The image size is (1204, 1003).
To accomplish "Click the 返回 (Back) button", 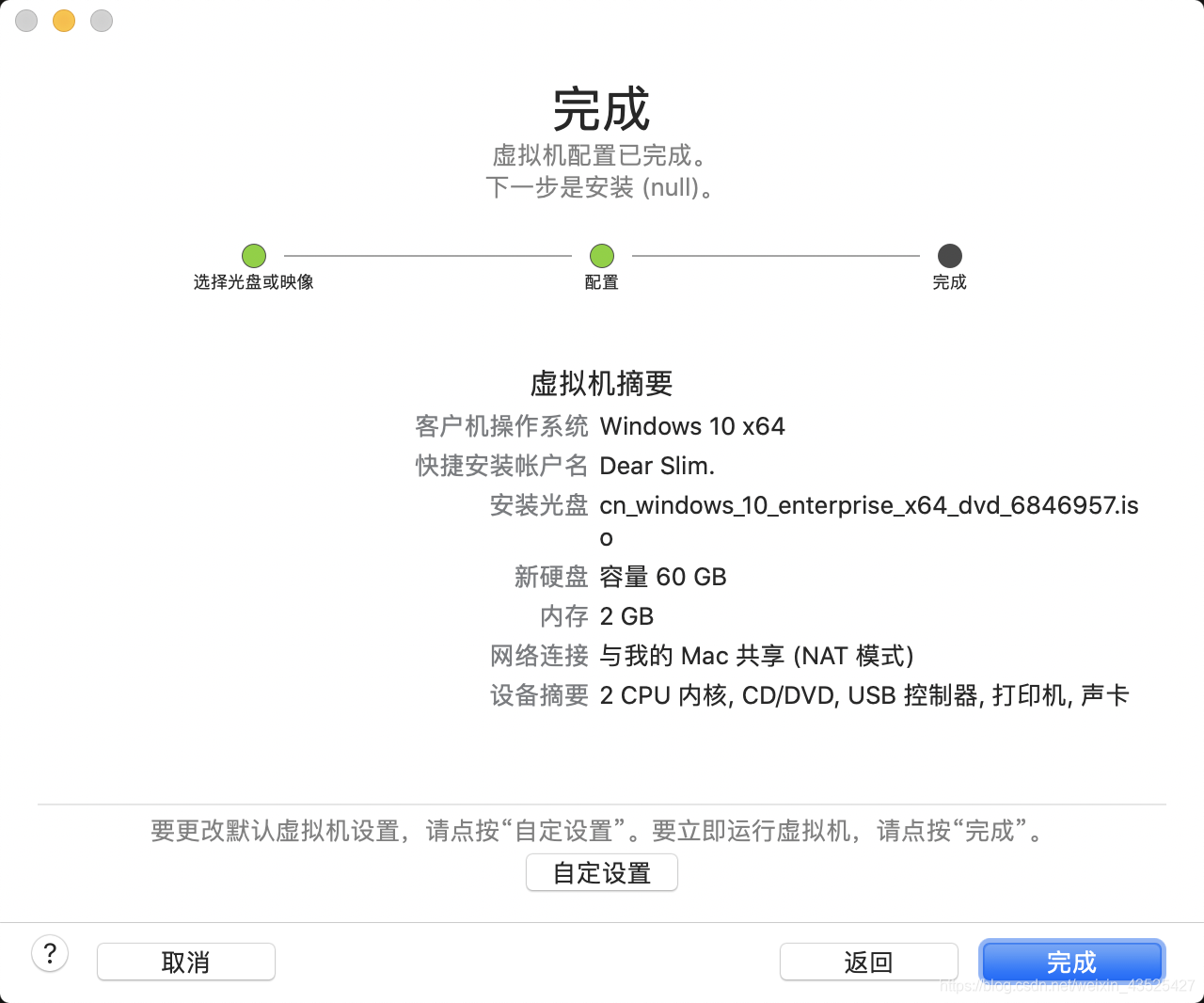I will click(x=868, y=962).
